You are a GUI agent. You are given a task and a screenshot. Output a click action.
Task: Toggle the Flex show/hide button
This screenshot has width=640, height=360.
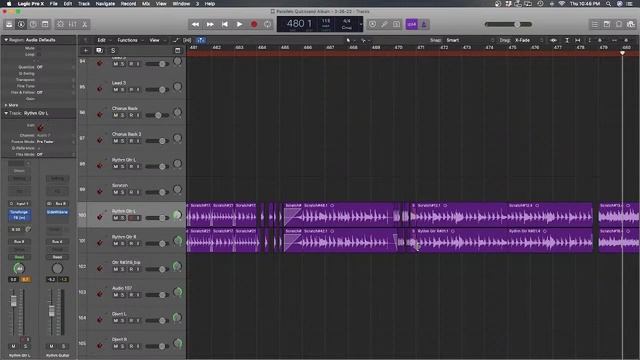click(x=187, y=40)
